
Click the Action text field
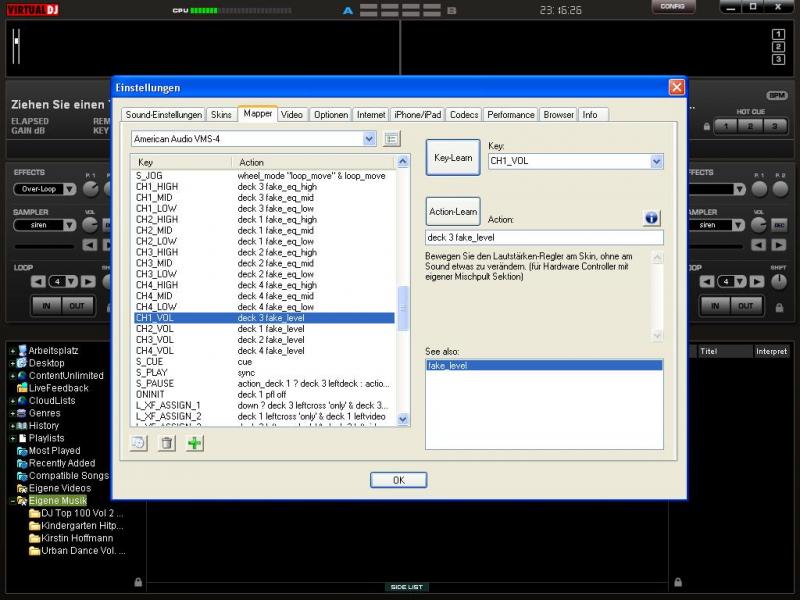click(x=544, y=238)
